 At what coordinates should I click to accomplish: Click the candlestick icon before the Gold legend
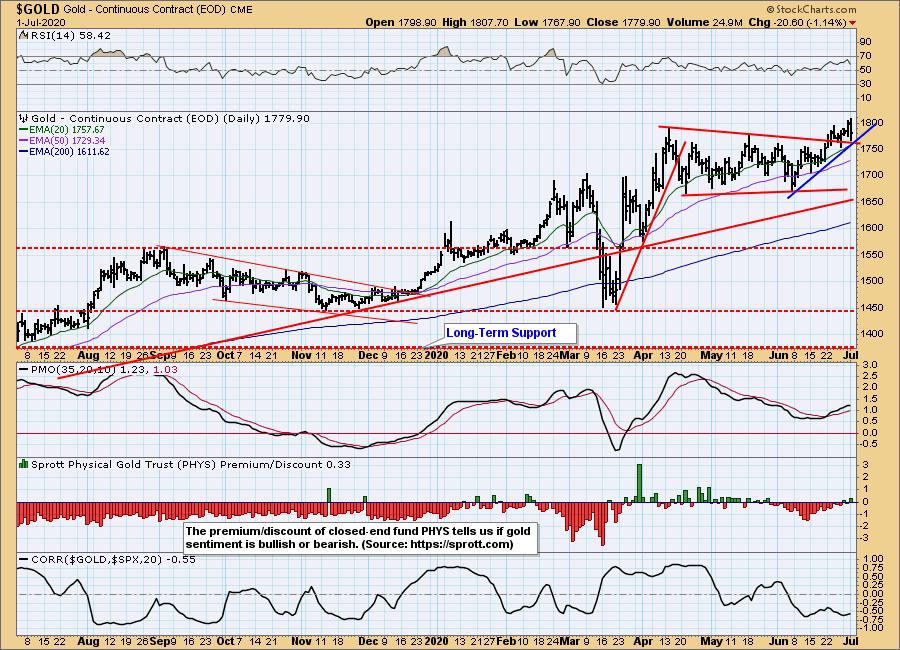24,118
